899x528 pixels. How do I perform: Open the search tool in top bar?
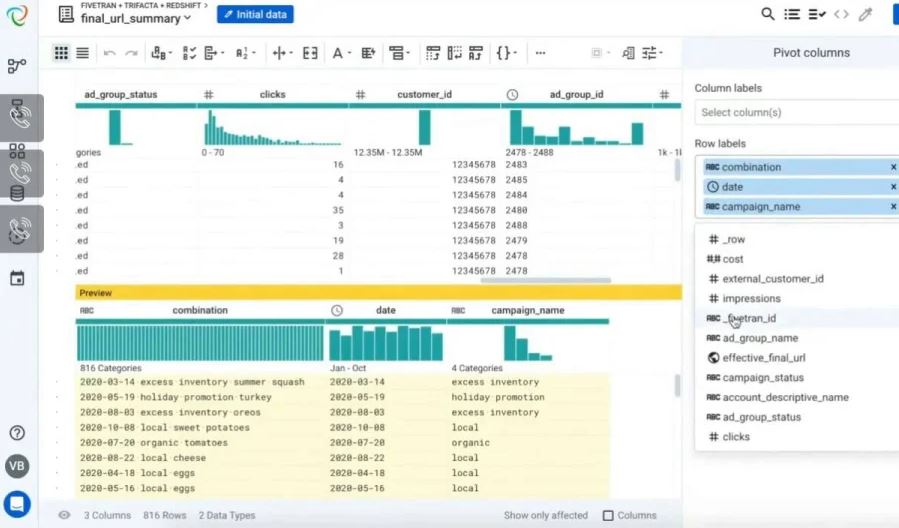pyautogui.click(x=767, y=14)
